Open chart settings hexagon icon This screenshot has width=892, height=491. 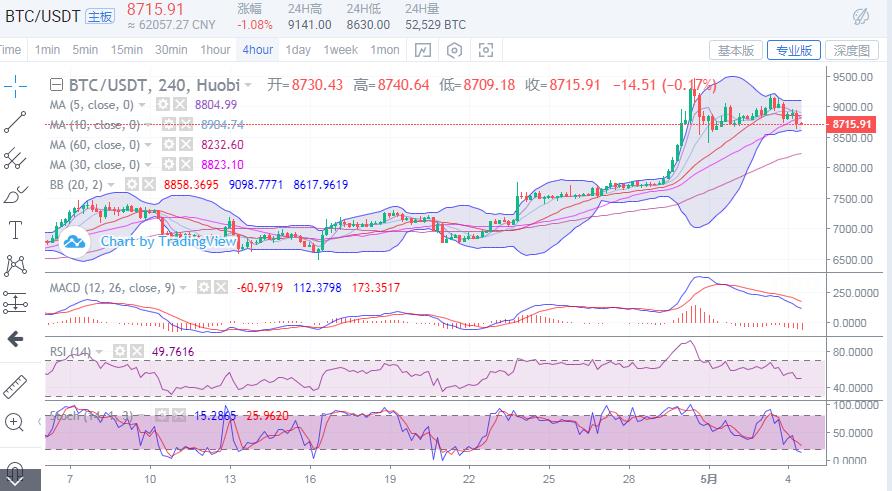pyautogui.click(x=455, y=50)
